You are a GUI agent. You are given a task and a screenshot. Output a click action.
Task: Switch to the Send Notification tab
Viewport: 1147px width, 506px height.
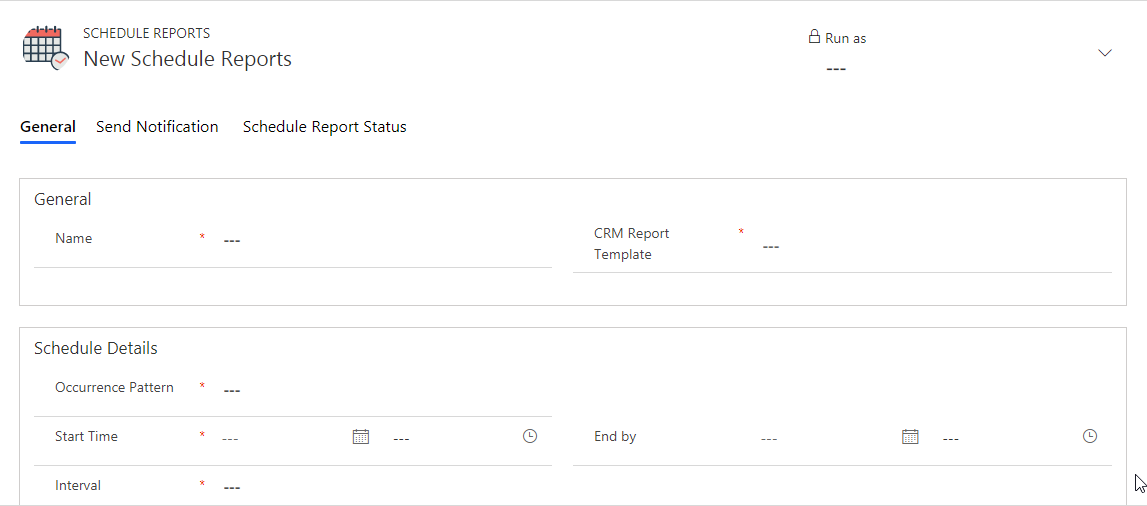pos(157,126)
